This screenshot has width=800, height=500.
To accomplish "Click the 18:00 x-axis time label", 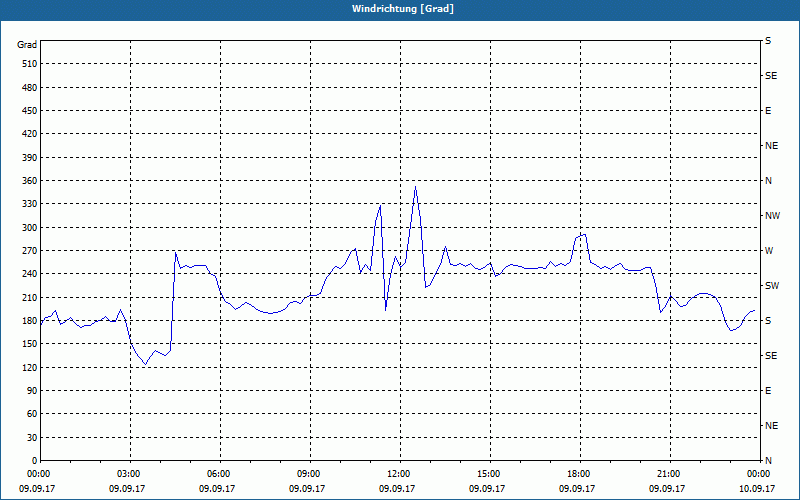I will click(578, 474).
